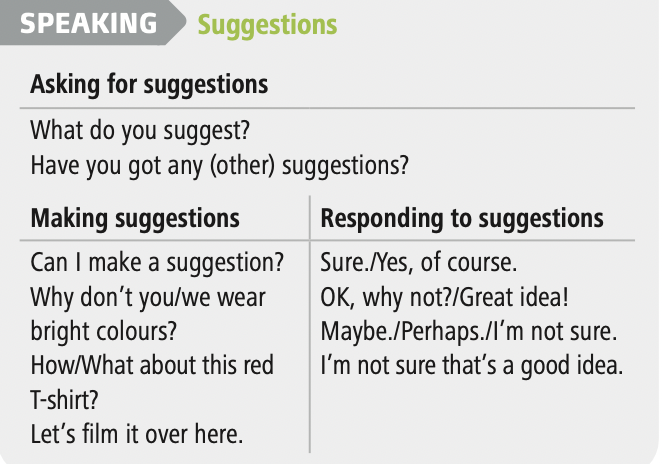Select "I'm not sure that's a good idea."
Screen dimensions: 662x464
pyautogui.click(x=471, y=365)
